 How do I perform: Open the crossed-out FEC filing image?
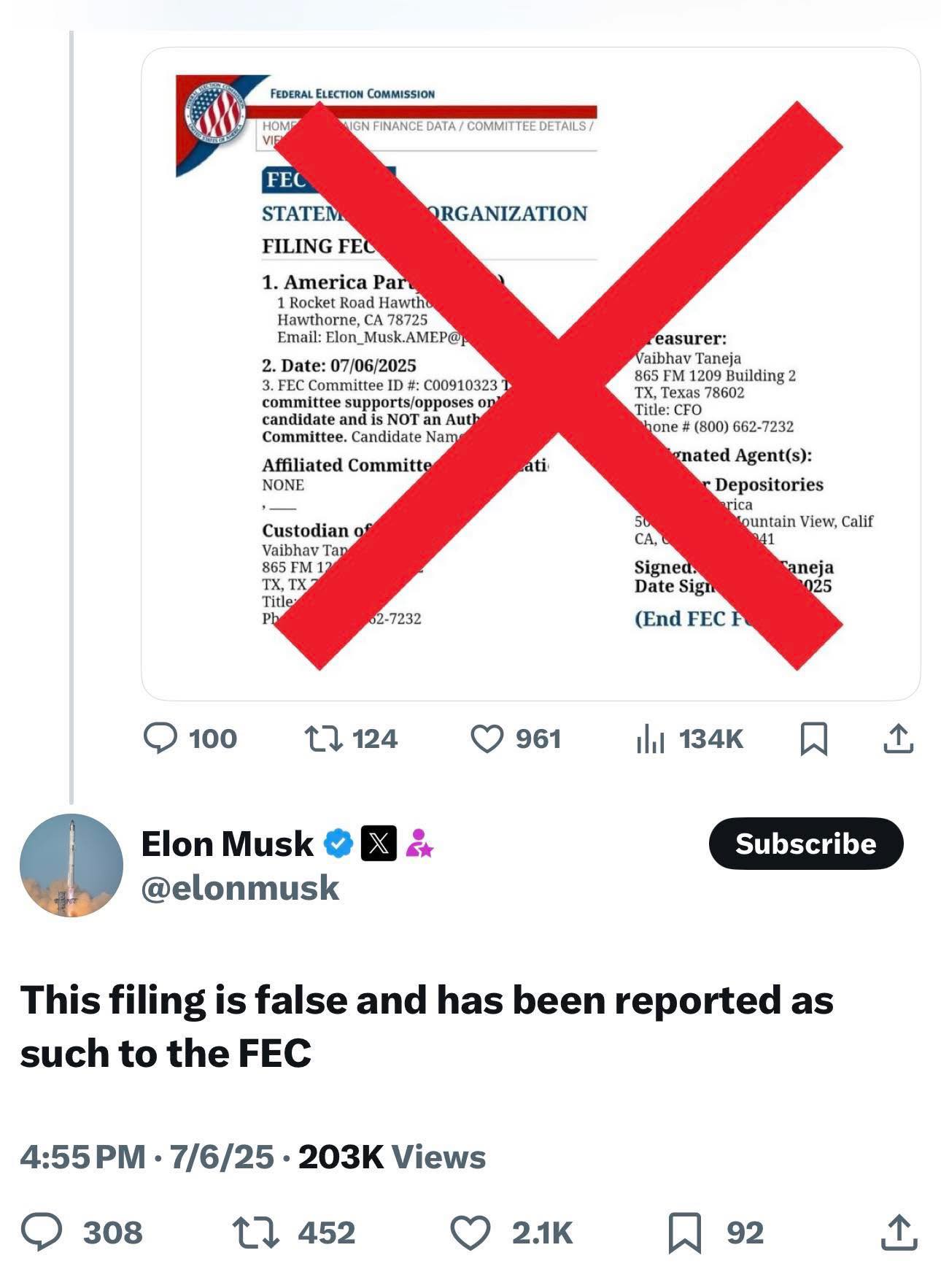pos(530,374)
